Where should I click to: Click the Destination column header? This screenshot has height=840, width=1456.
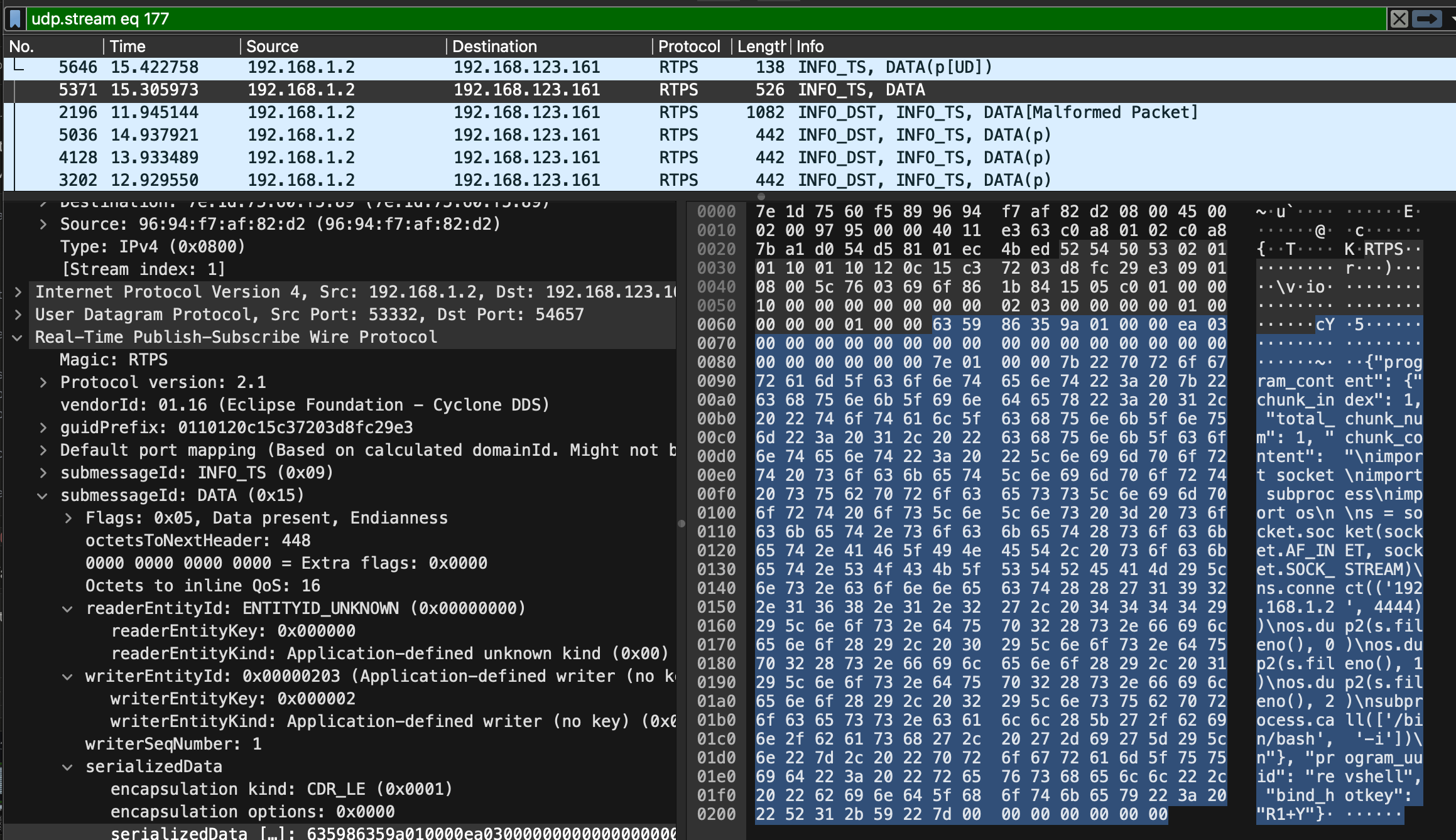pyautogui.click(x=494, y=46)
